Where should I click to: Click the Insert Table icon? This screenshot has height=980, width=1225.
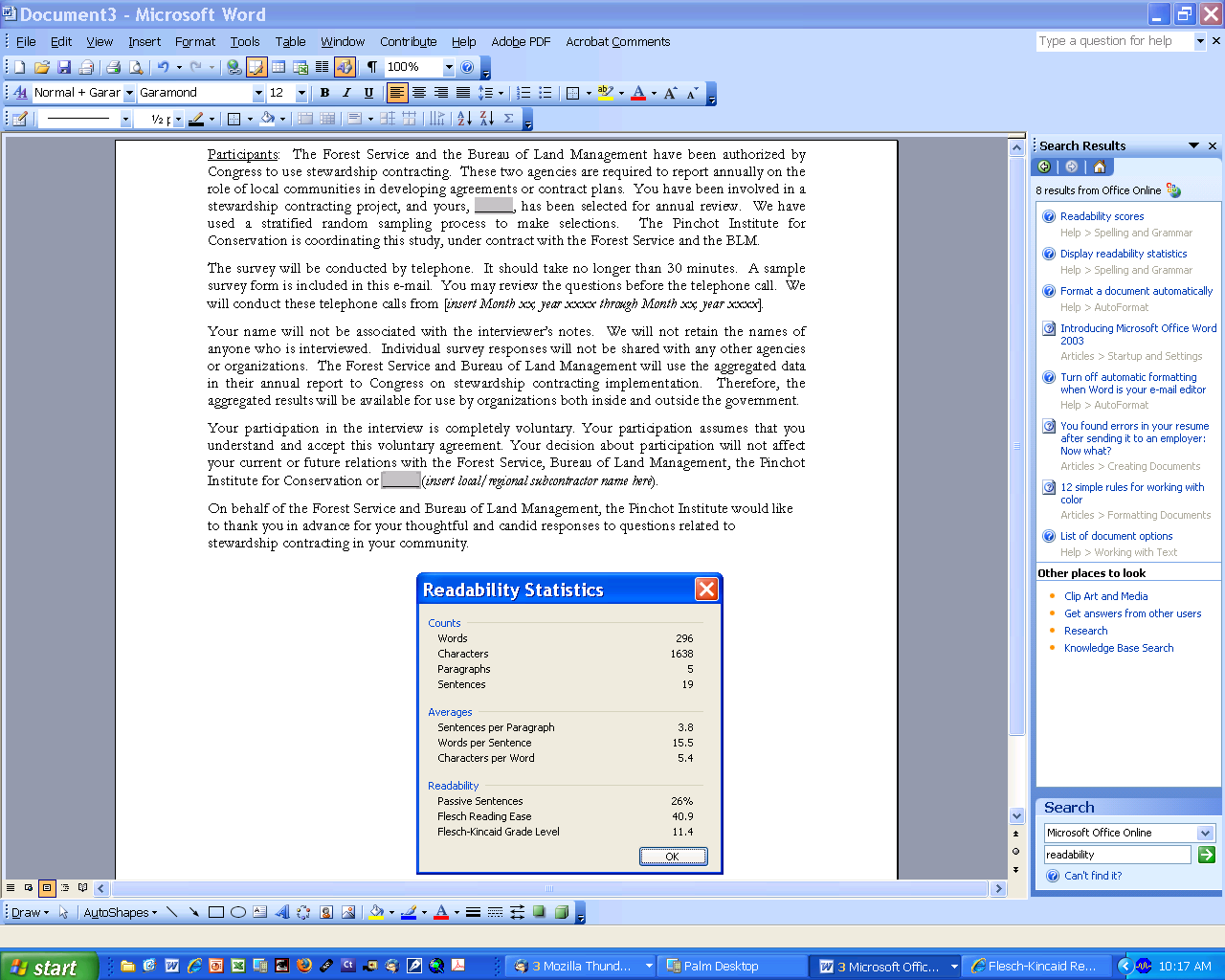point(278,67)
